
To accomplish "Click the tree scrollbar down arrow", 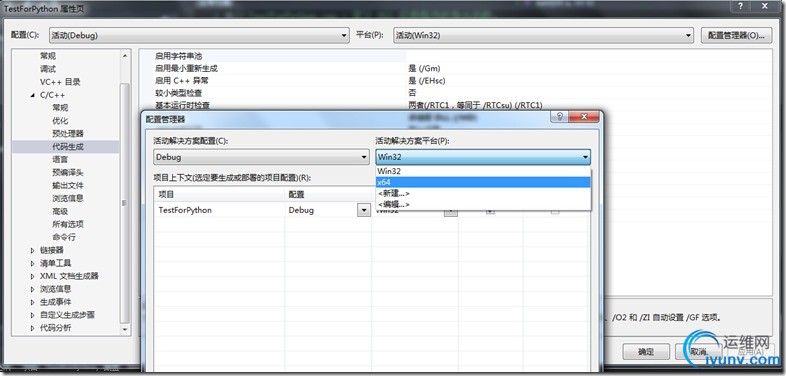I will [x=125, y=330].
